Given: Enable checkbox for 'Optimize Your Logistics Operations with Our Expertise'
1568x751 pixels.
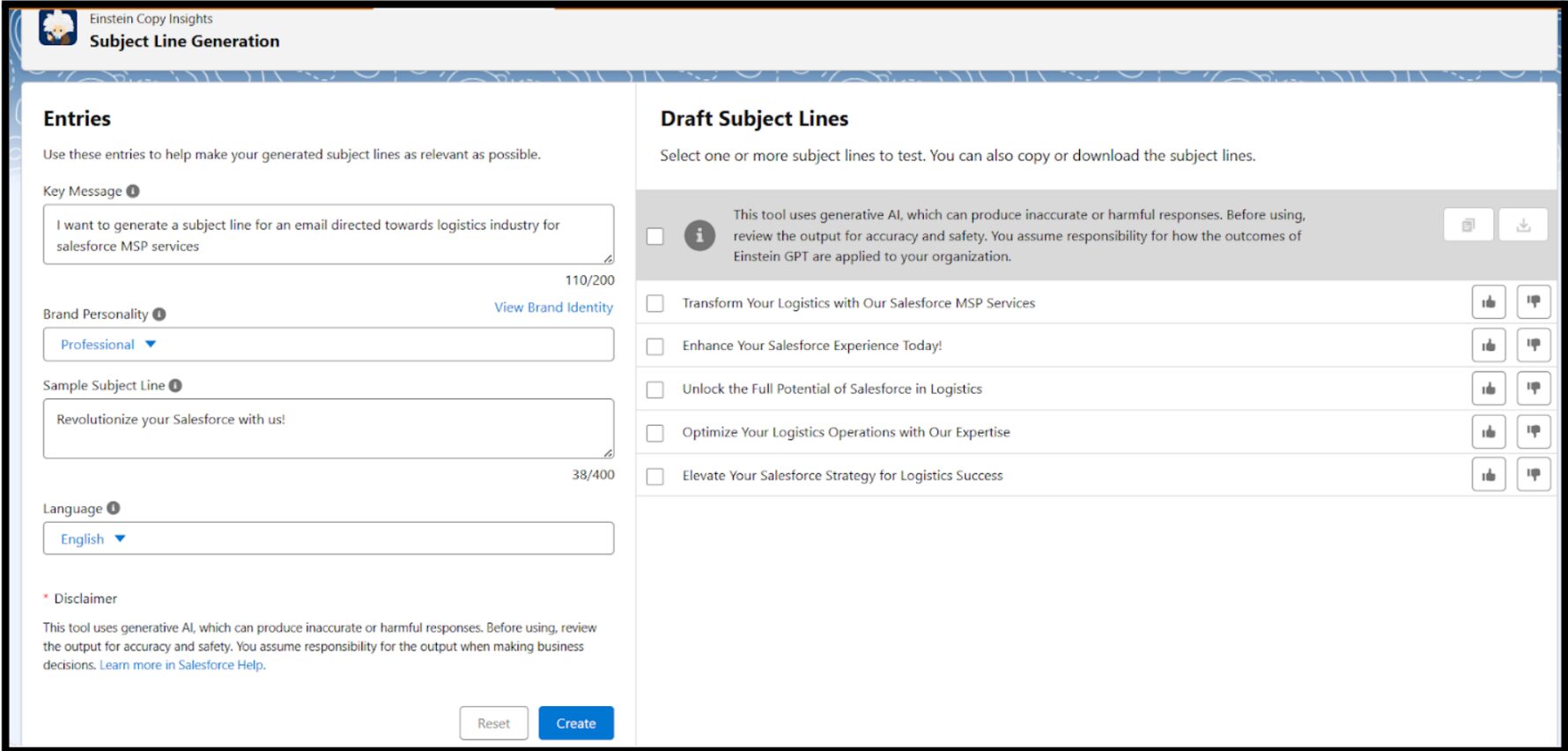Looking at the screenshot, I should coord(655,433).
